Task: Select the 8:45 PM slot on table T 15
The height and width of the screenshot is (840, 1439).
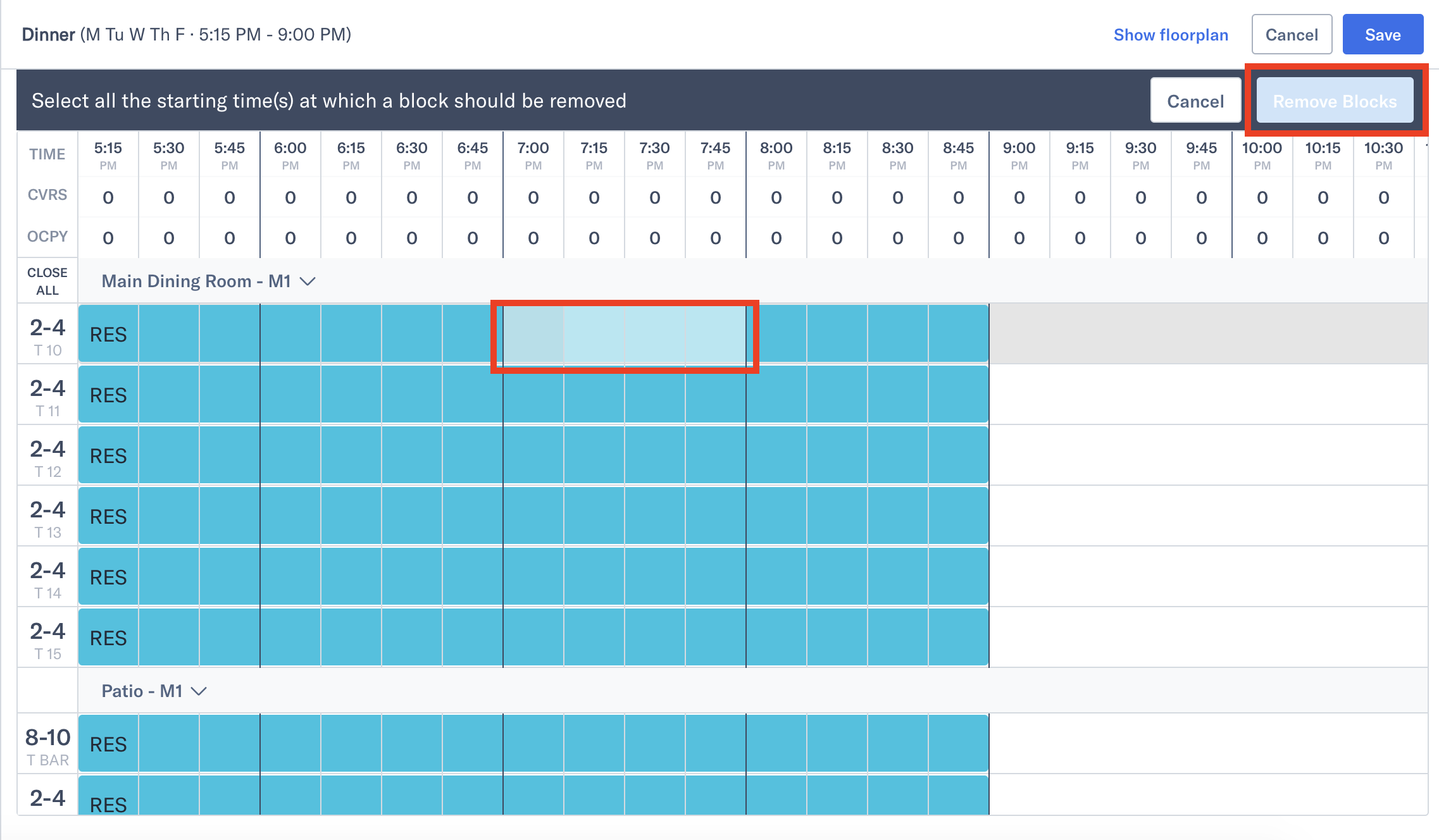Action: click(x=958, y=637)
